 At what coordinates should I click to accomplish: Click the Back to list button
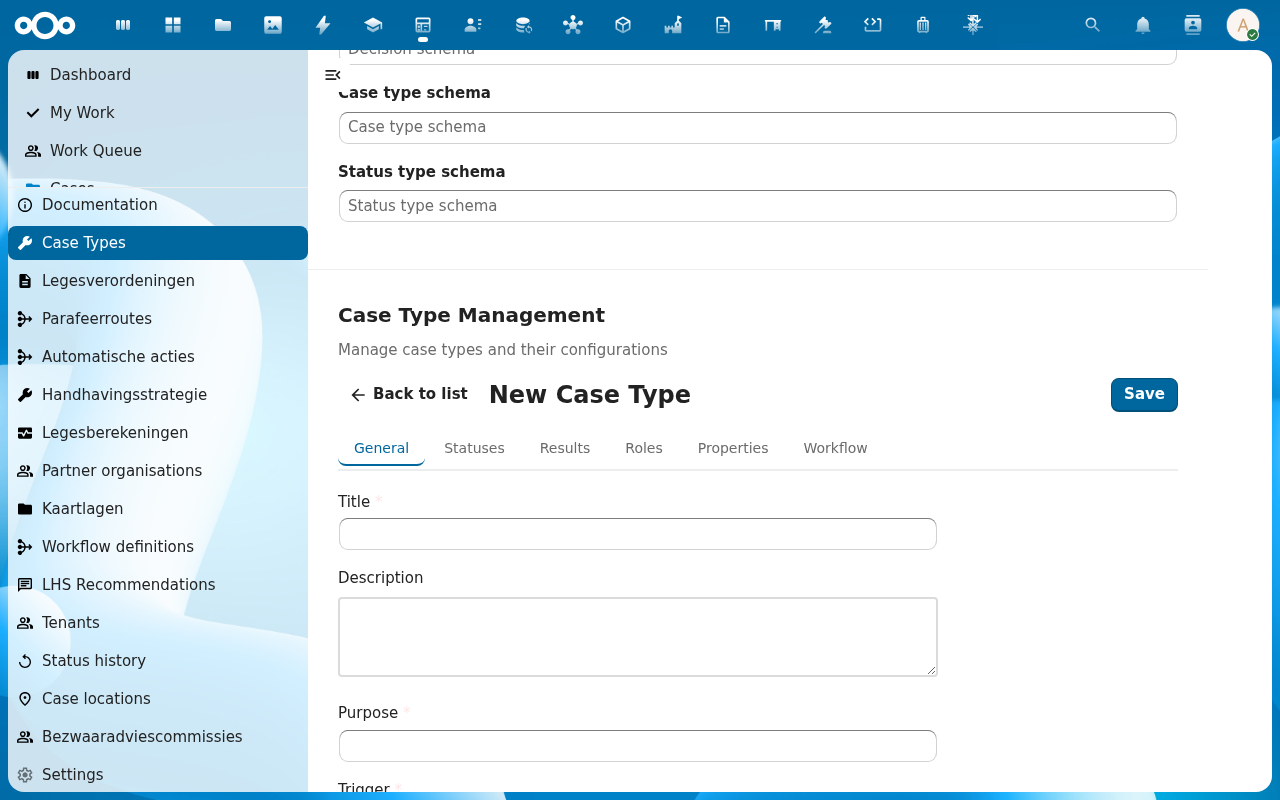click(408, 395)
